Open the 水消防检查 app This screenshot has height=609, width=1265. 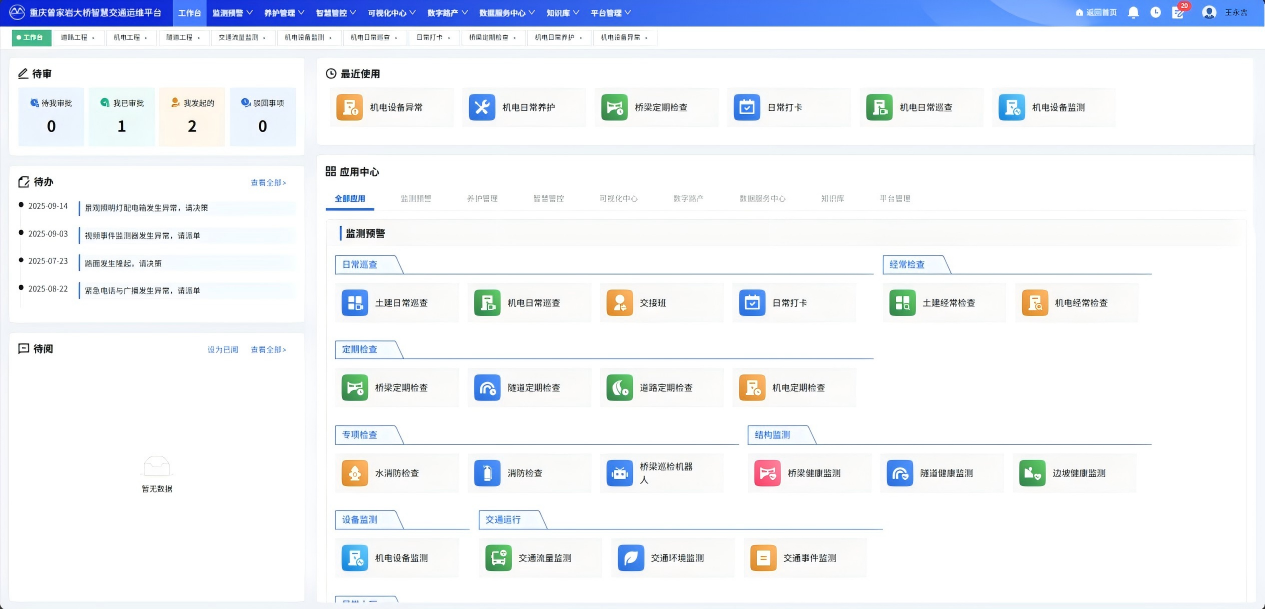[x=397, y=473]
